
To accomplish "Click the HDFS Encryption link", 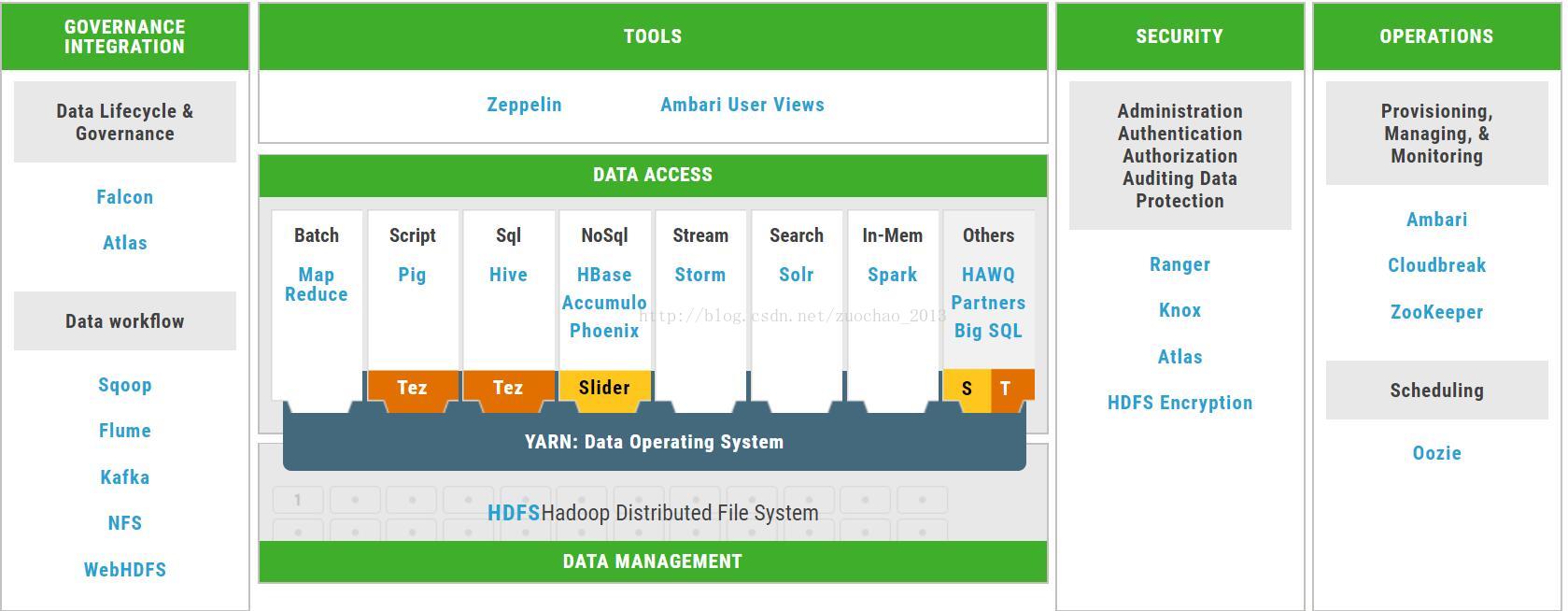I will 1180,403.
